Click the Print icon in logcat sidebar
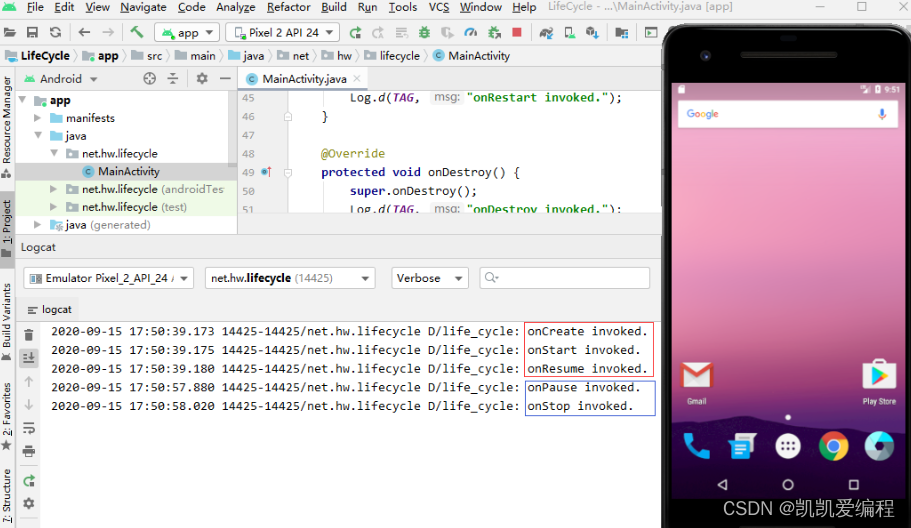 pos(29,451)
